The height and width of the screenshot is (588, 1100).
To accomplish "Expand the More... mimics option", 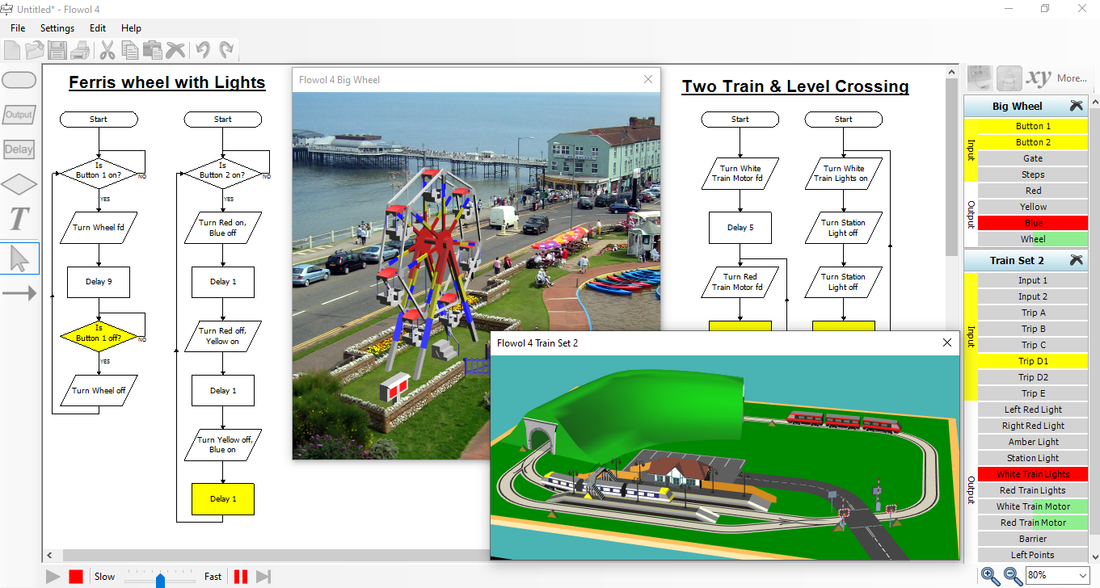I will (x=1071, y=78).
